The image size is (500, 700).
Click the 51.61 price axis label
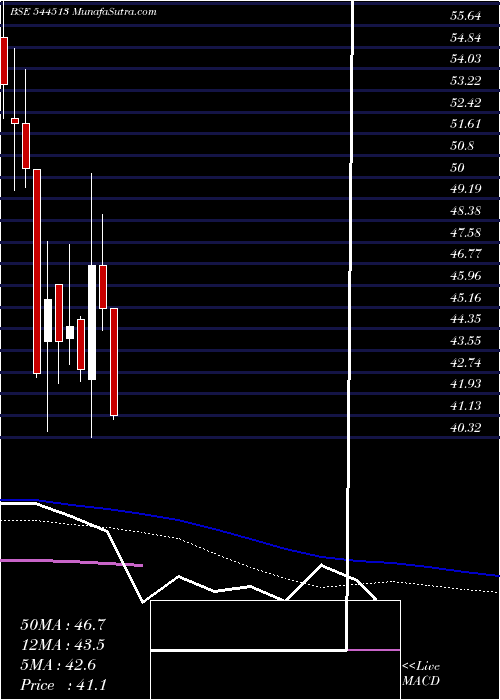pyautogui.click(x=466, y=124)
